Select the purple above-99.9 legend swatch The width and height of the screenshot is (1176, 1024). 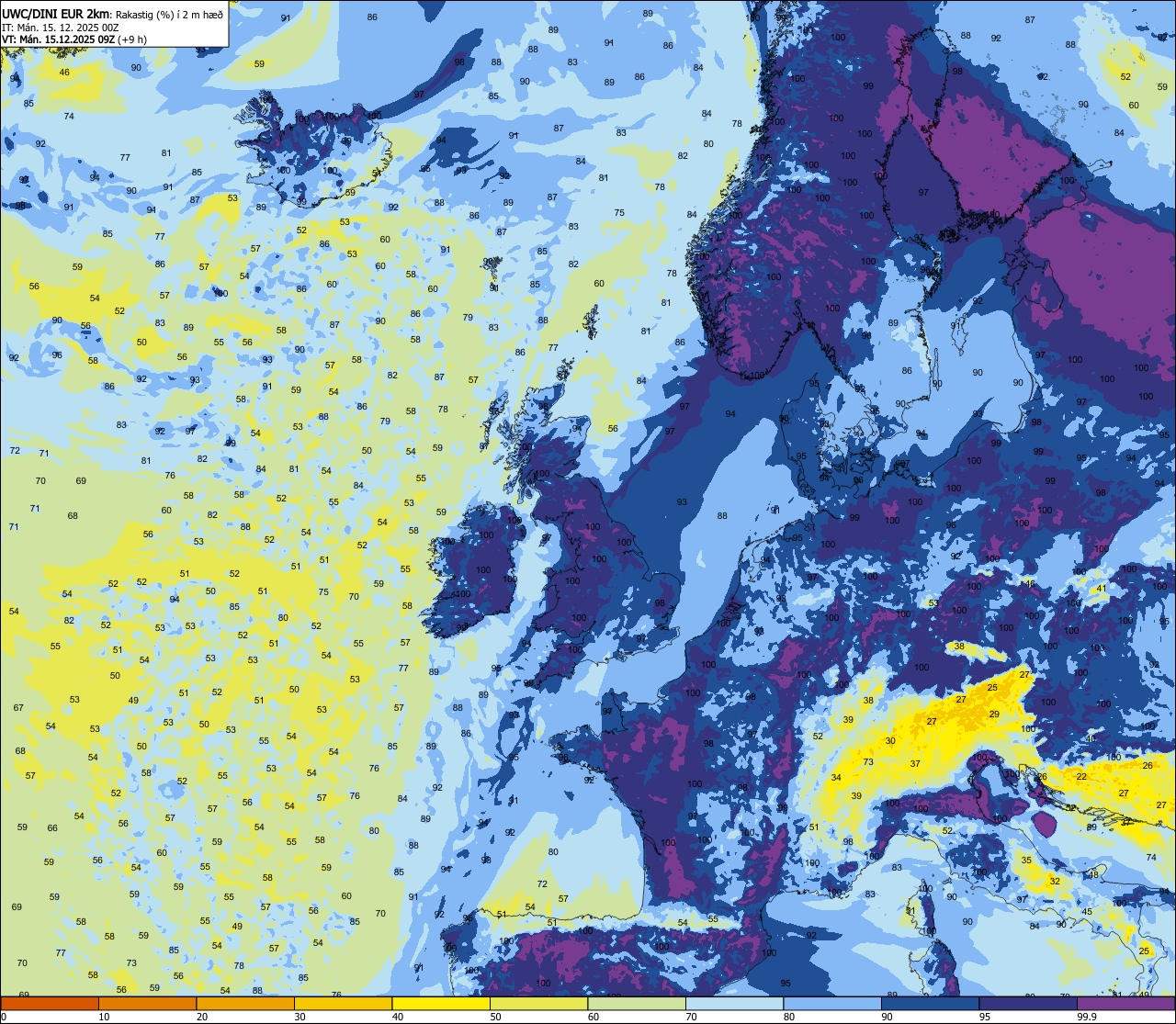click(1125, 1003)
